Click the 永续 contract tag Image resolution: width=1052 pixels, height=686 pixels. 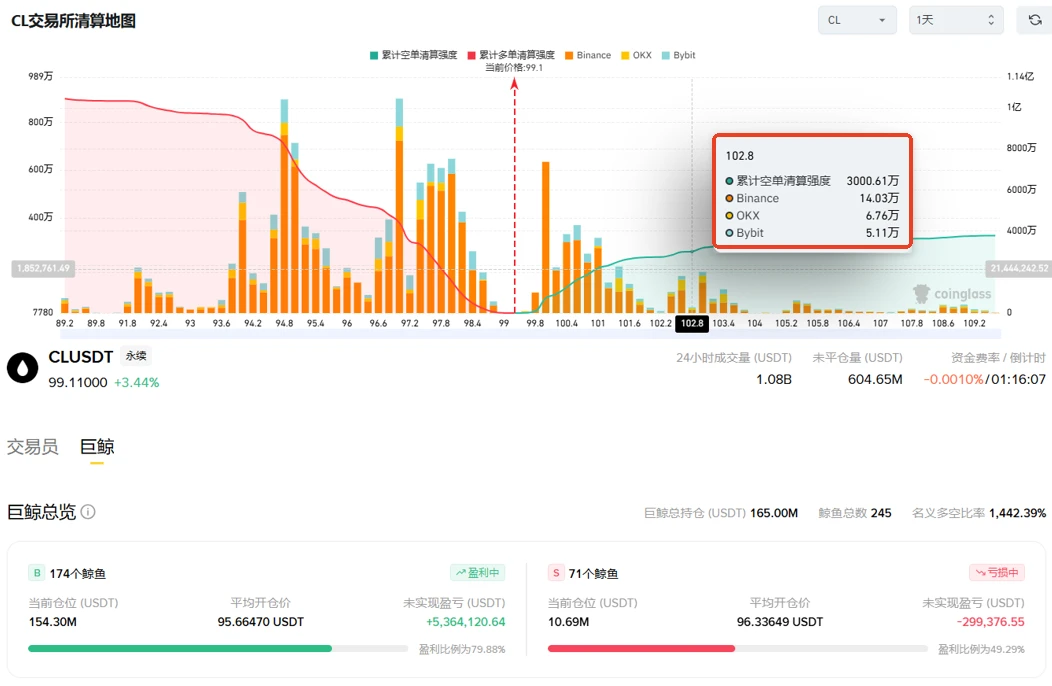coord(136,356)
